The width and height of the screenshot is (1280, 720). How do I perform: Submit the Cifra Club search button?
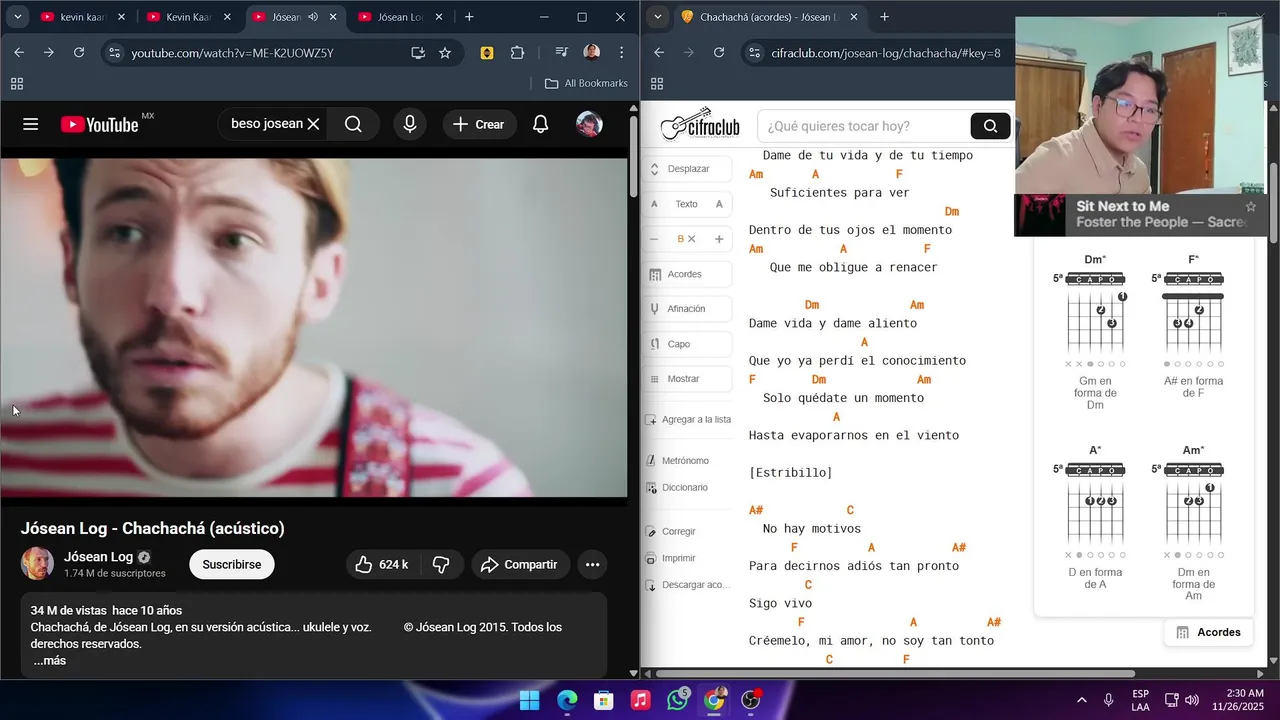pyautogui.click(x=990, y=126)
